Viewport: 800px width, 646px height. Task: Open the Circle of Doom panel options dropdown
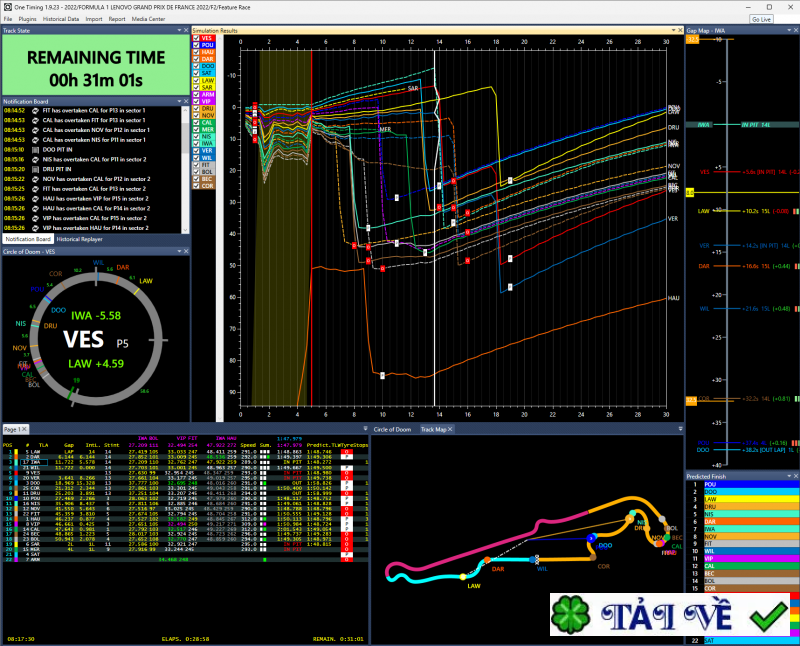179,252
